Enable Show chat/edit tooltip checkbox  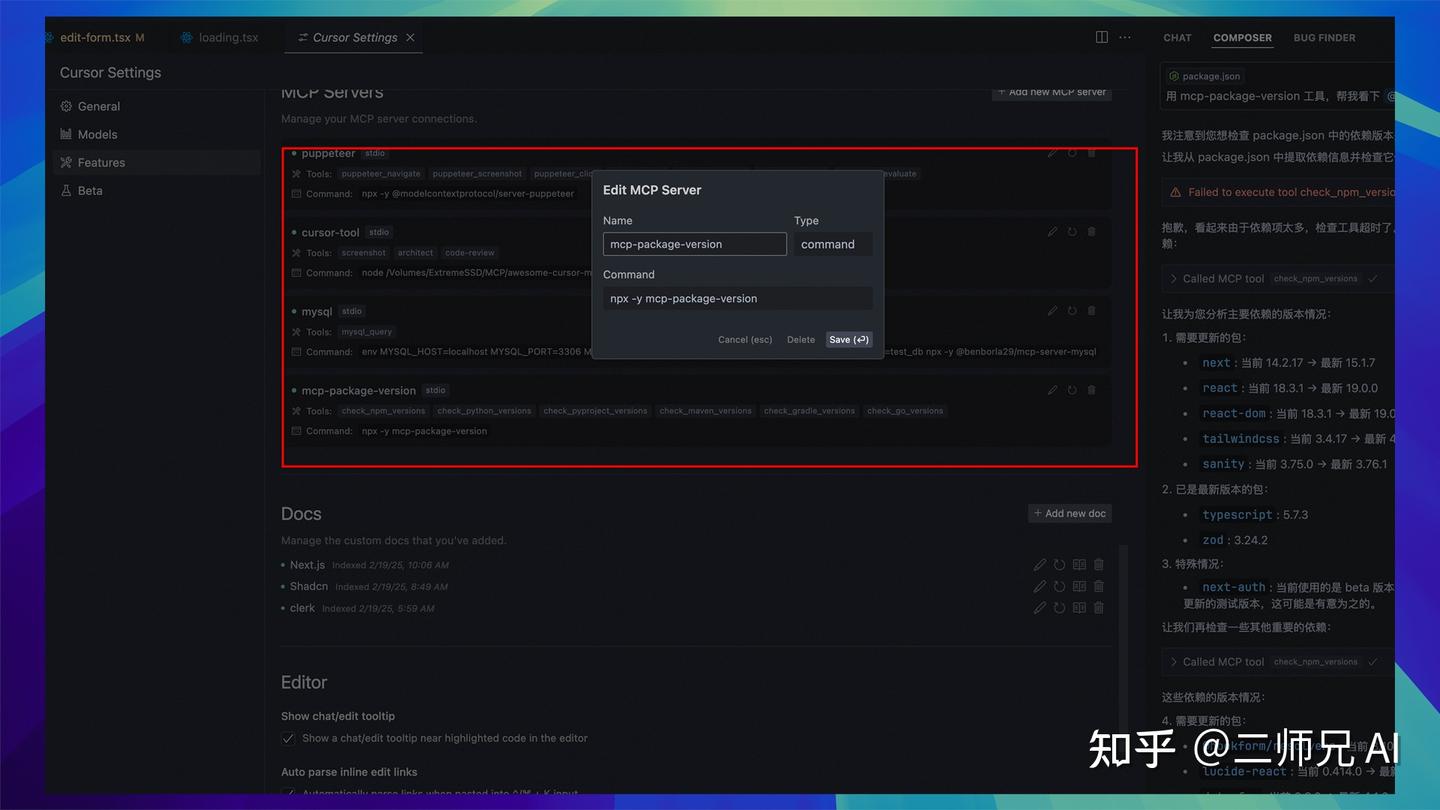(x=288, y=737)
